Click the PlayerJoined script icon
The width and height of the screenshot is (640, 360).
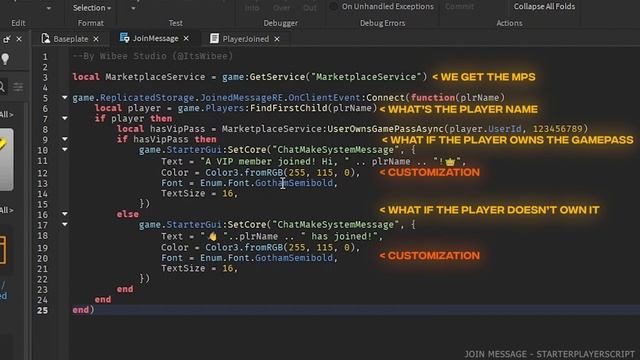pos(214,38)
